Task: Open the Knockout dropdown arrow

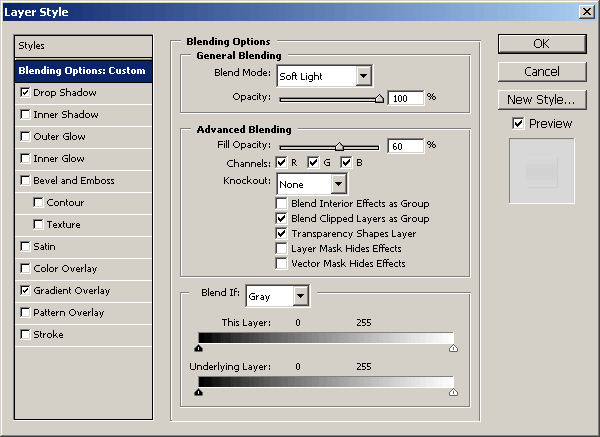Action: (338, 184)
